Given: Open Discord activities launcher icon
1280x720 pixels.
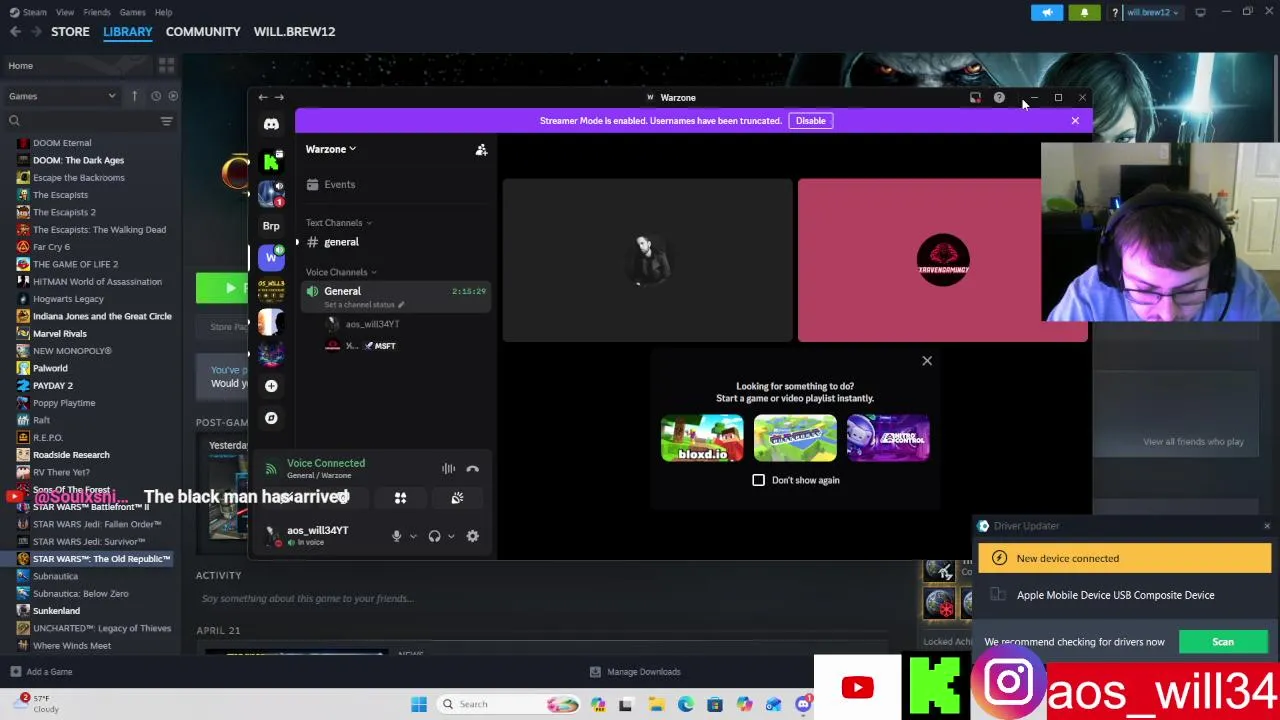Looking at the screenshot, I should 400,498.
